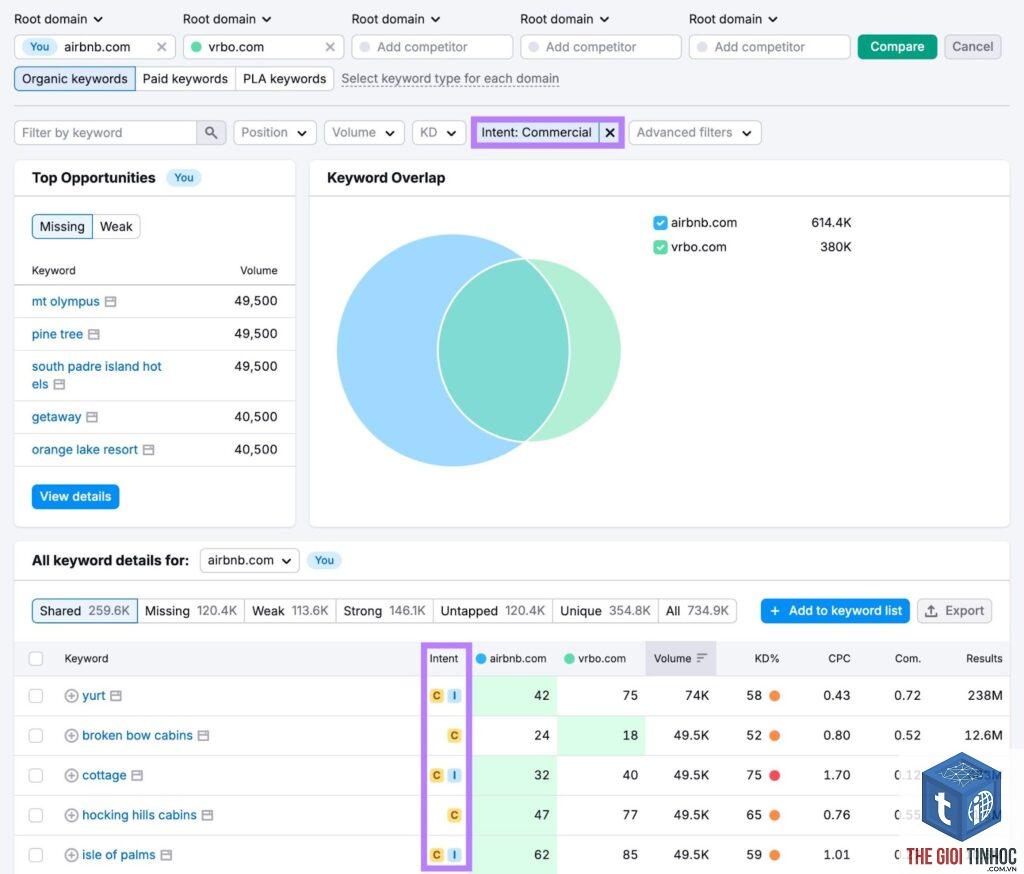Click Commercial intent badge for broken bow cabins
The image size is (1024, 874).
click(x=455, y=736)
